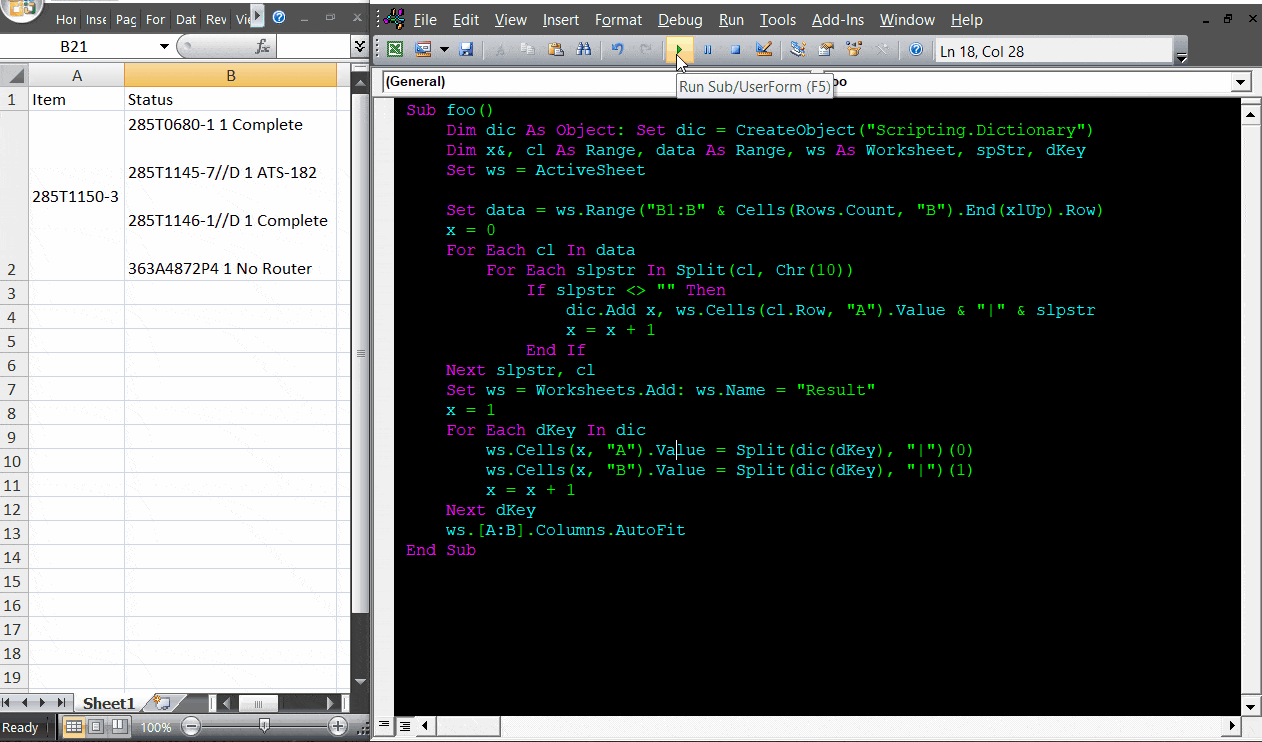Click the Copy icon in VBA toolbar

tap(528, 49)
